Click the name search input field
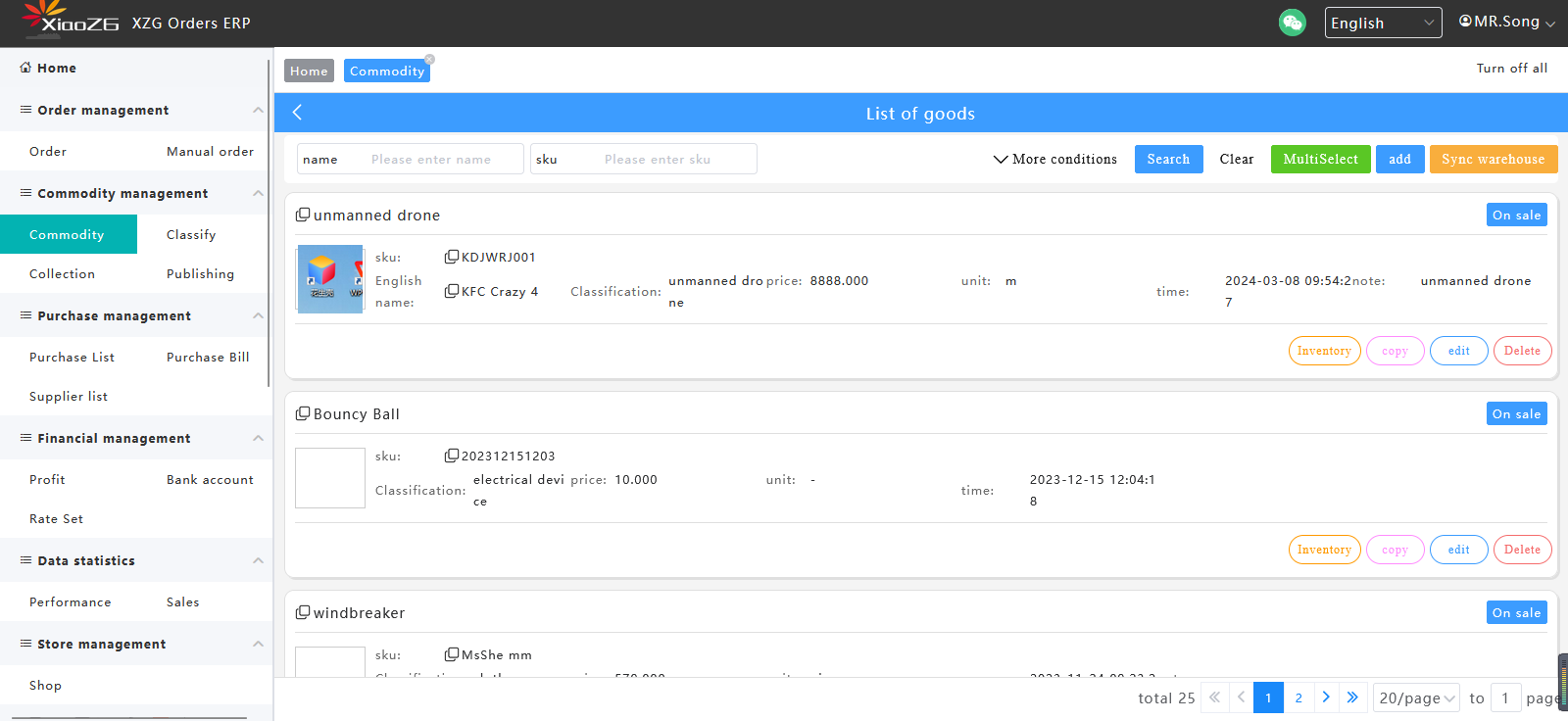 pos(441,159)
